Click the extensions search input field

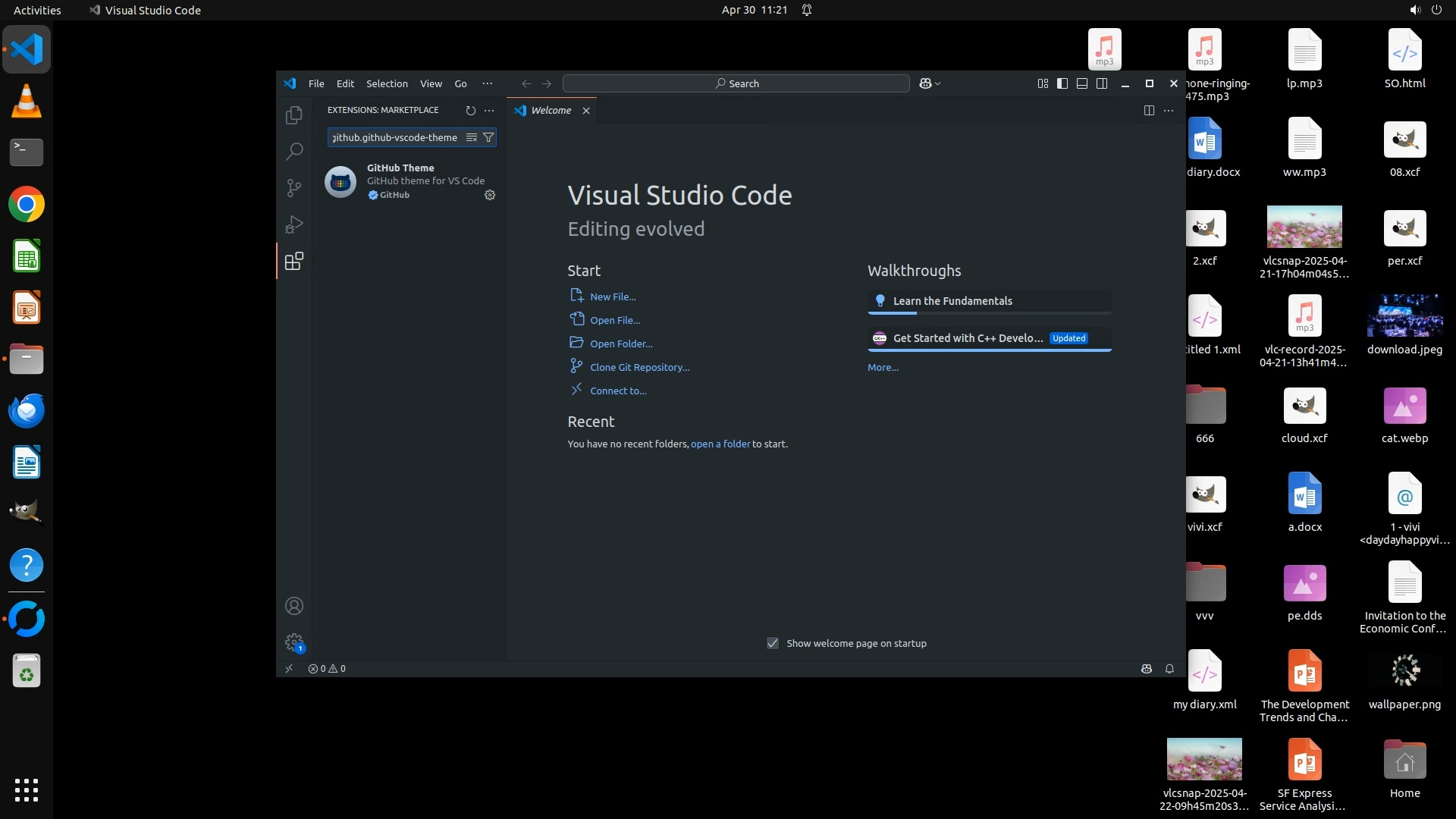point(394,137)
